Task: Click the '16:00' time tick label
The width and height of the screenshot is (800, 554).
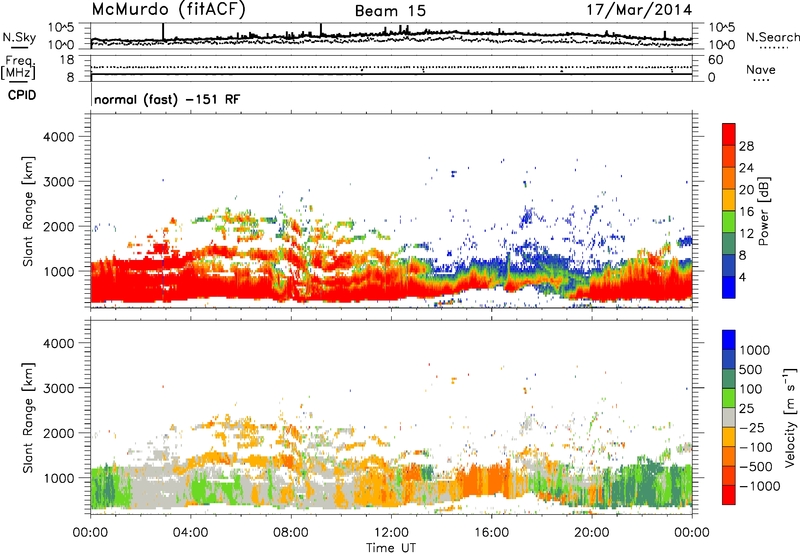Action: point(491,533)
